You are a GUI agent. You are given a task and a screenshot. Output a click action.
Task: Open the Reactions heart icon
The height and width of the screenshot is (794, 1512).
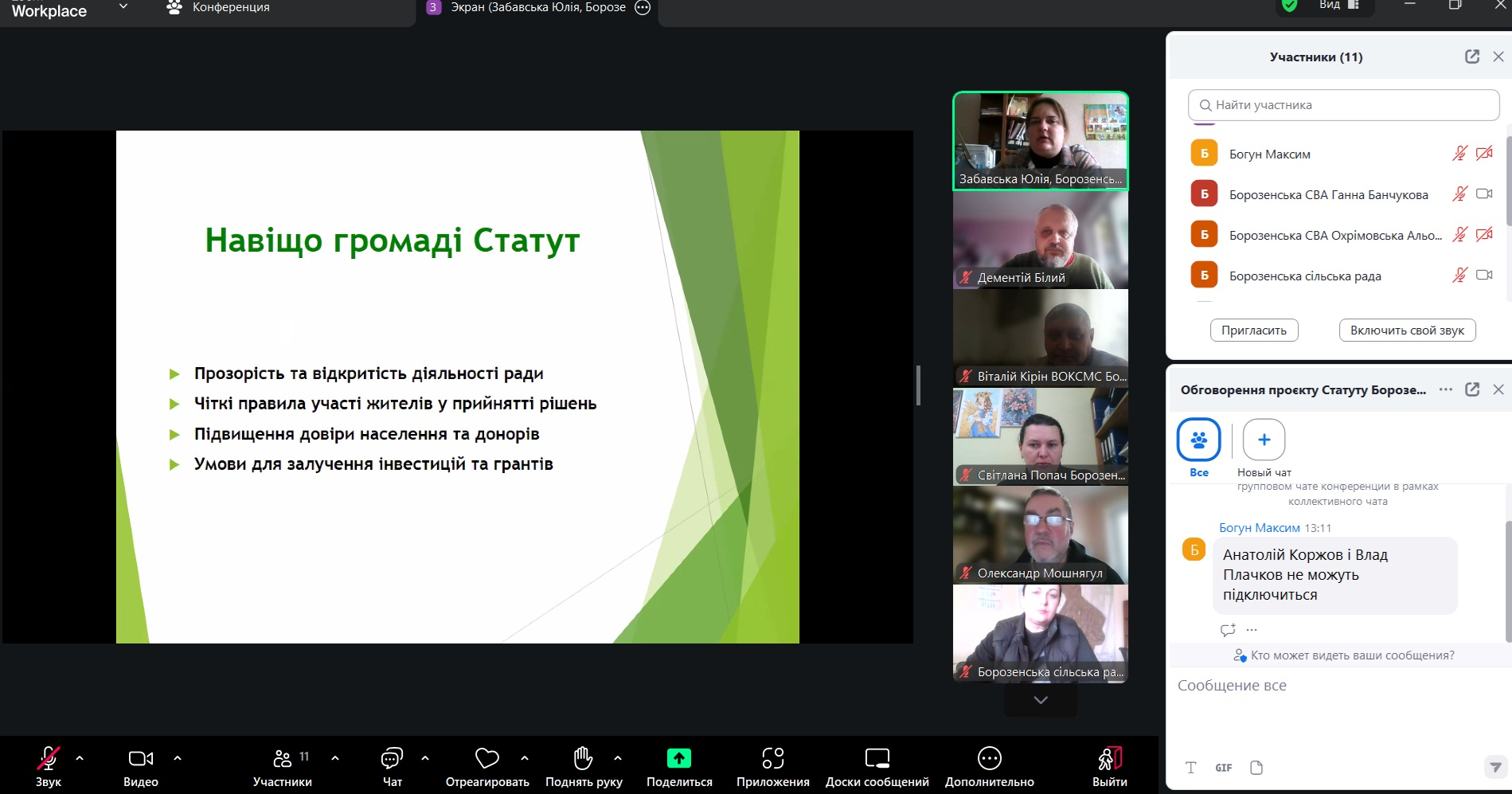tap(486, 758)
